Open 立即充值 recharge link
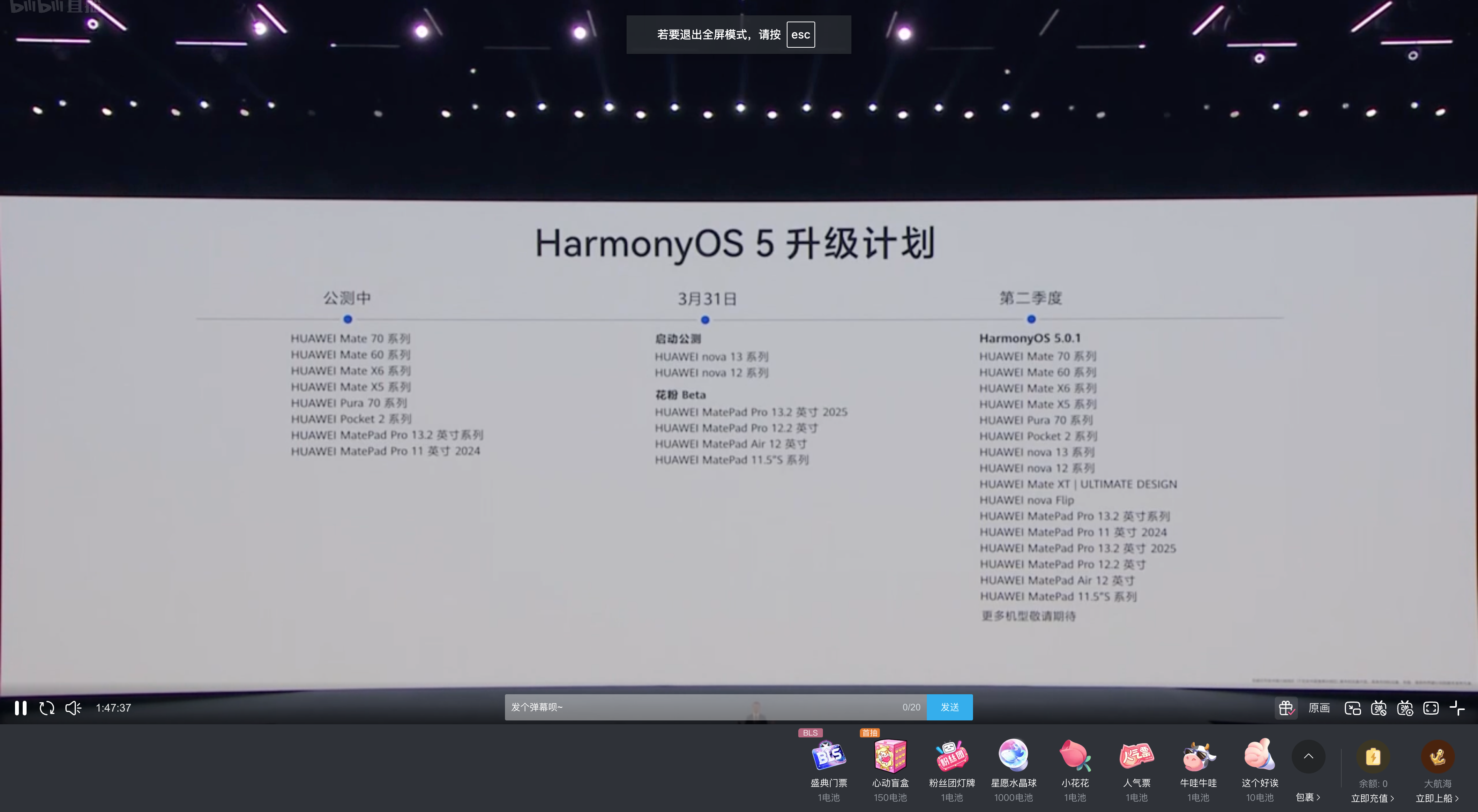Image resolution: width=1478 pixels, height=812 pixels. [1373, 798]
